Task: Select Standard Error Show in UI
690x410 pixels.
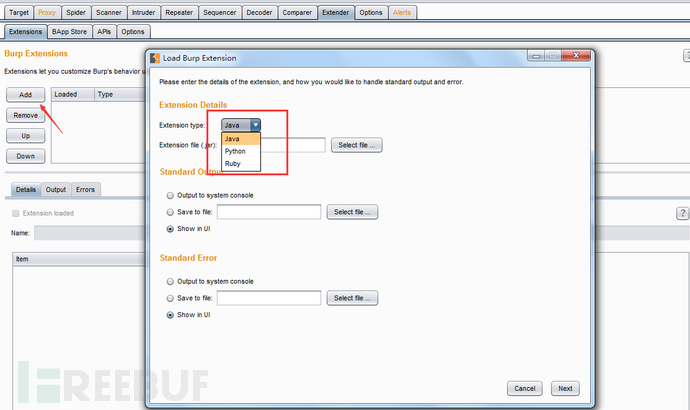Action: 170,315
